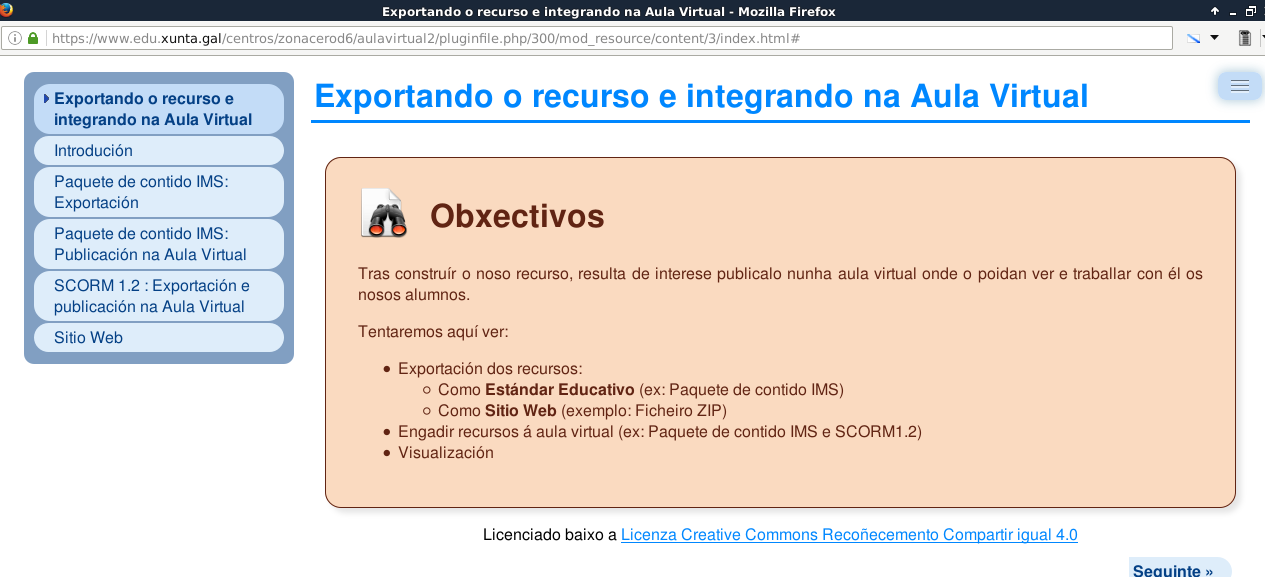Click the Seguinte » next page button
The image size is (1265, 577).
1173,570
